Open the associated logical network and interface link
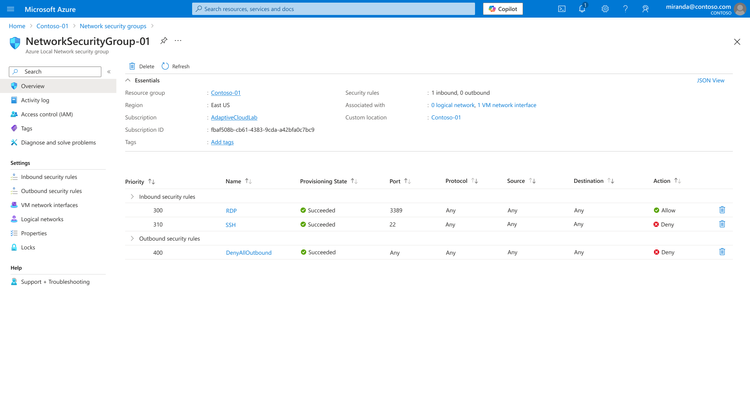The image size is (750, 408). tap(483, 105)
